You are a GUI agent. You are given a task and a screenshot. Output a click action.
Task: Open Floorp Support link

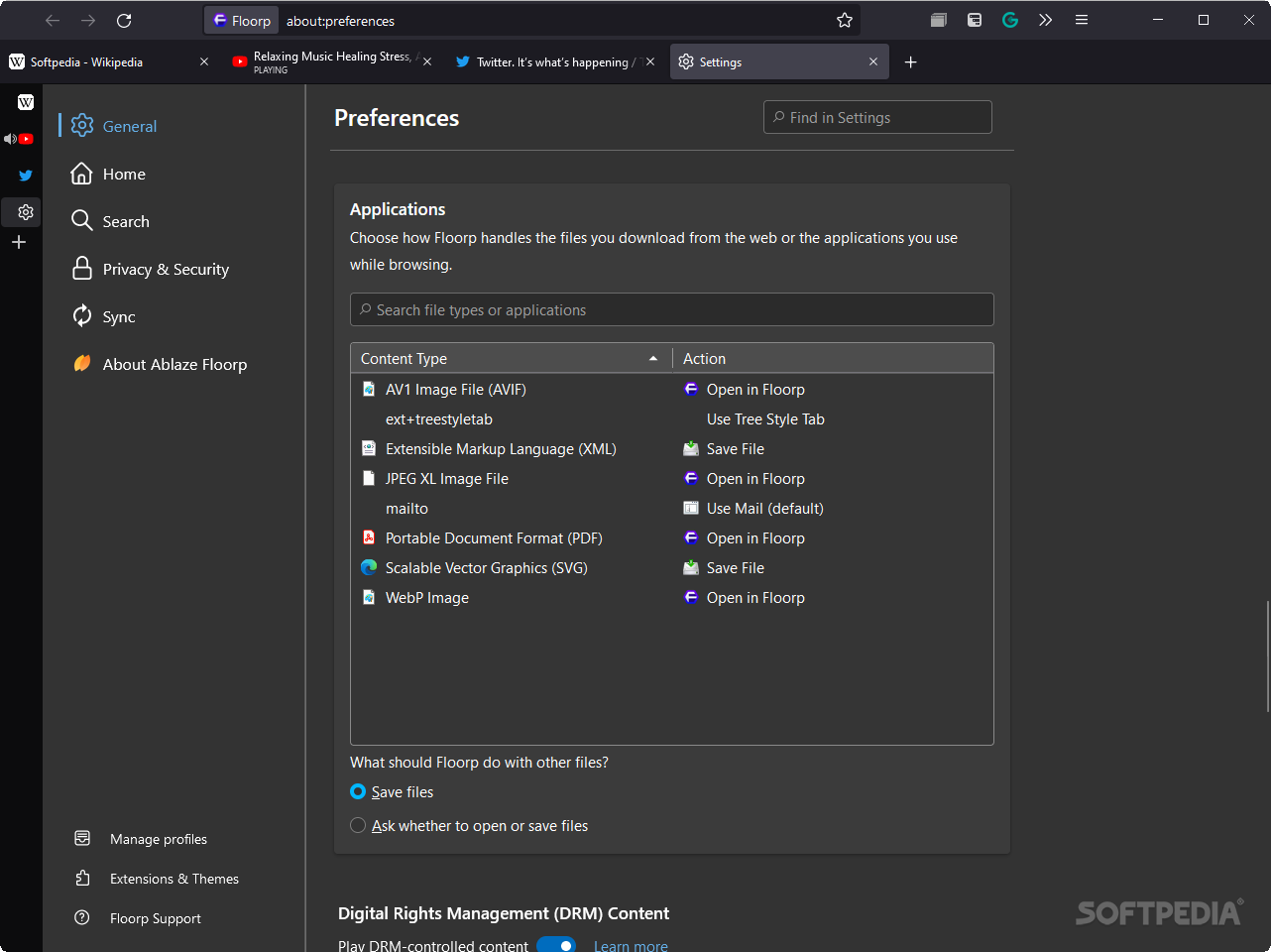point(139,918)
